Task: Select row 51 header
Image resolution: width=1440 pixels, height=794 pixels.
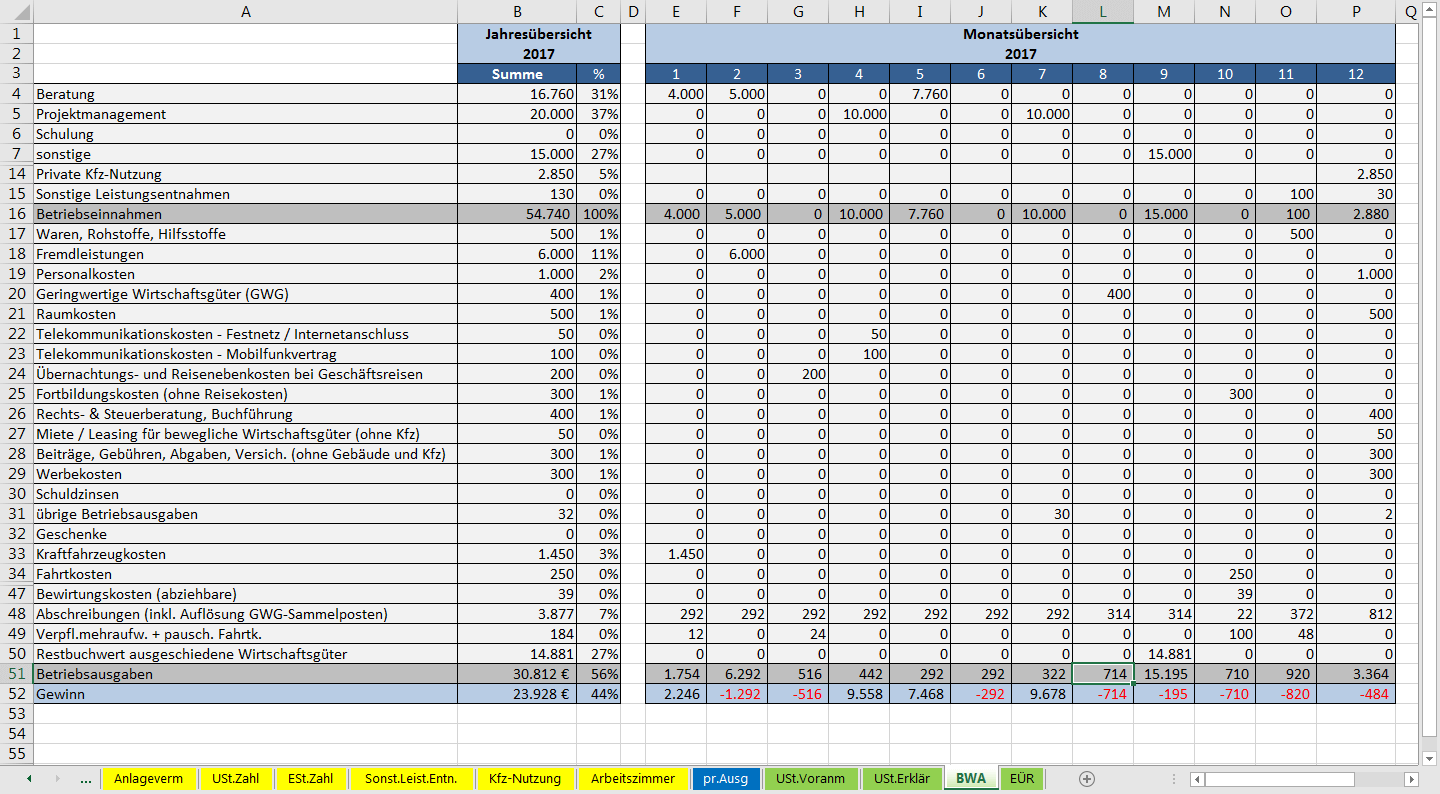Action: 16,674
